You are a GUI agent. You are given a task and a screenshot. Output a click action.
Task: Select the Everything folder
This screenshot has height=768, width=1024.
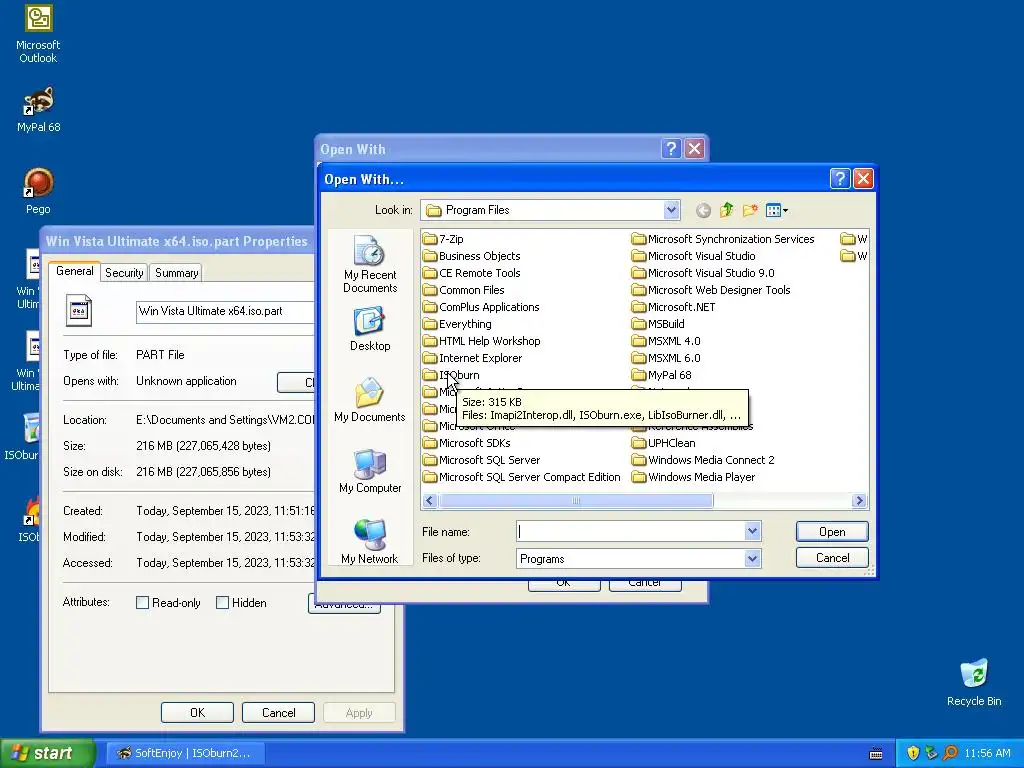coord(457,324)
